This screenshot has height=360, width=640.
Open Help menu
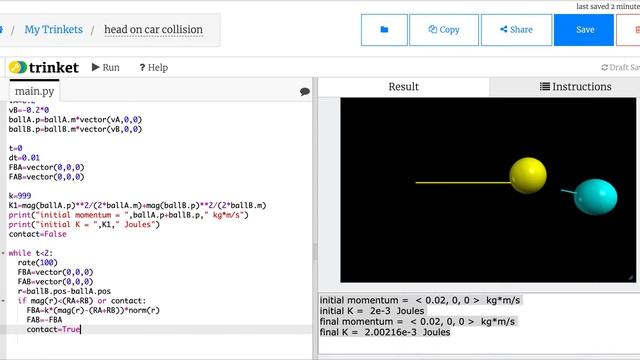(153, 67)
